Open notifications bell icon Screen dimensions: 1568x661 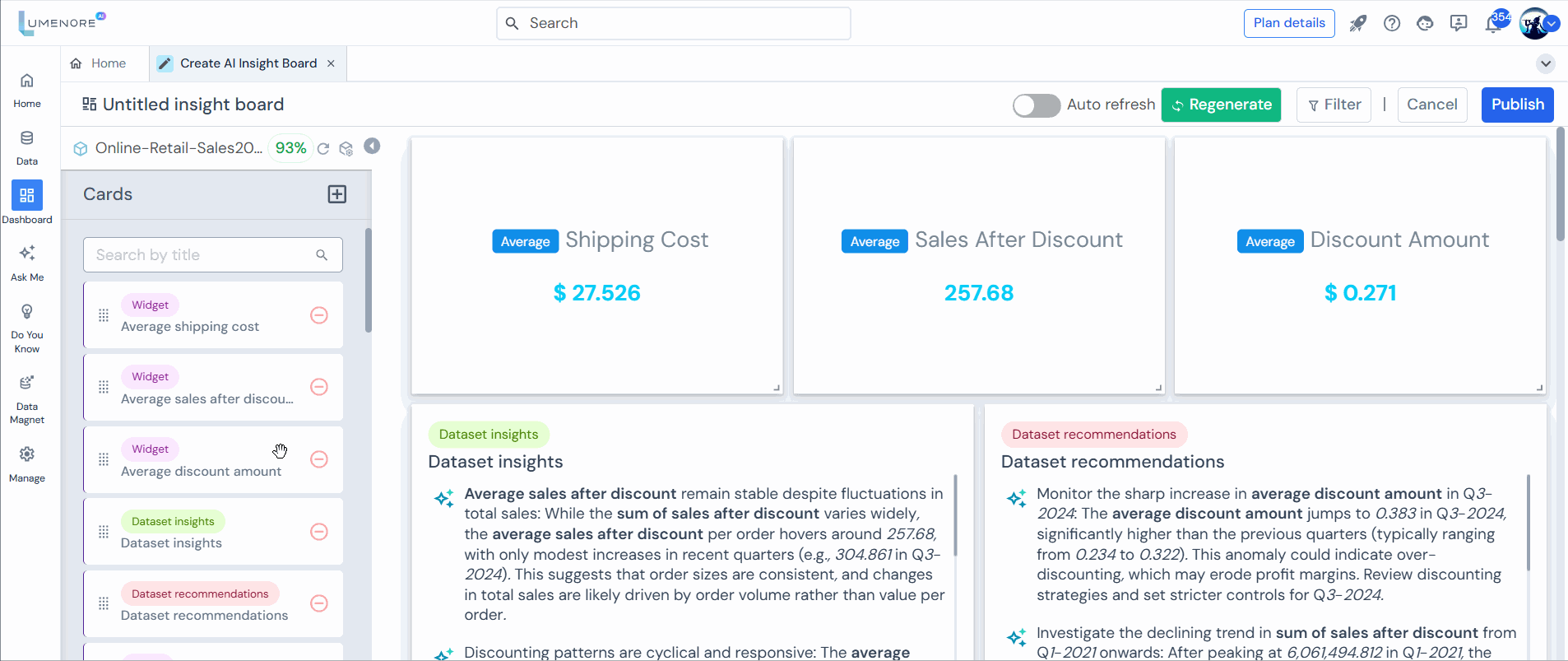pos(1493,23)
